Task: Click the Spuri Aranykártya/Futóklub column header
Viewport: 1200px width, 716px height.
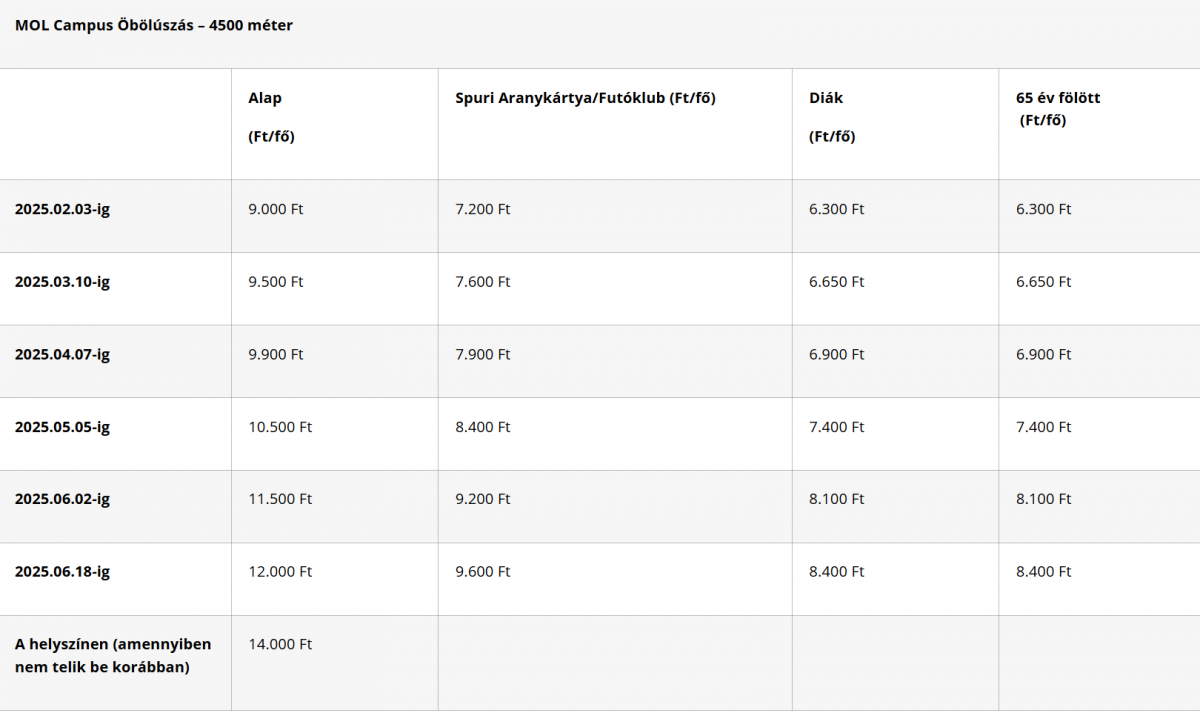Action: point(586,98)
